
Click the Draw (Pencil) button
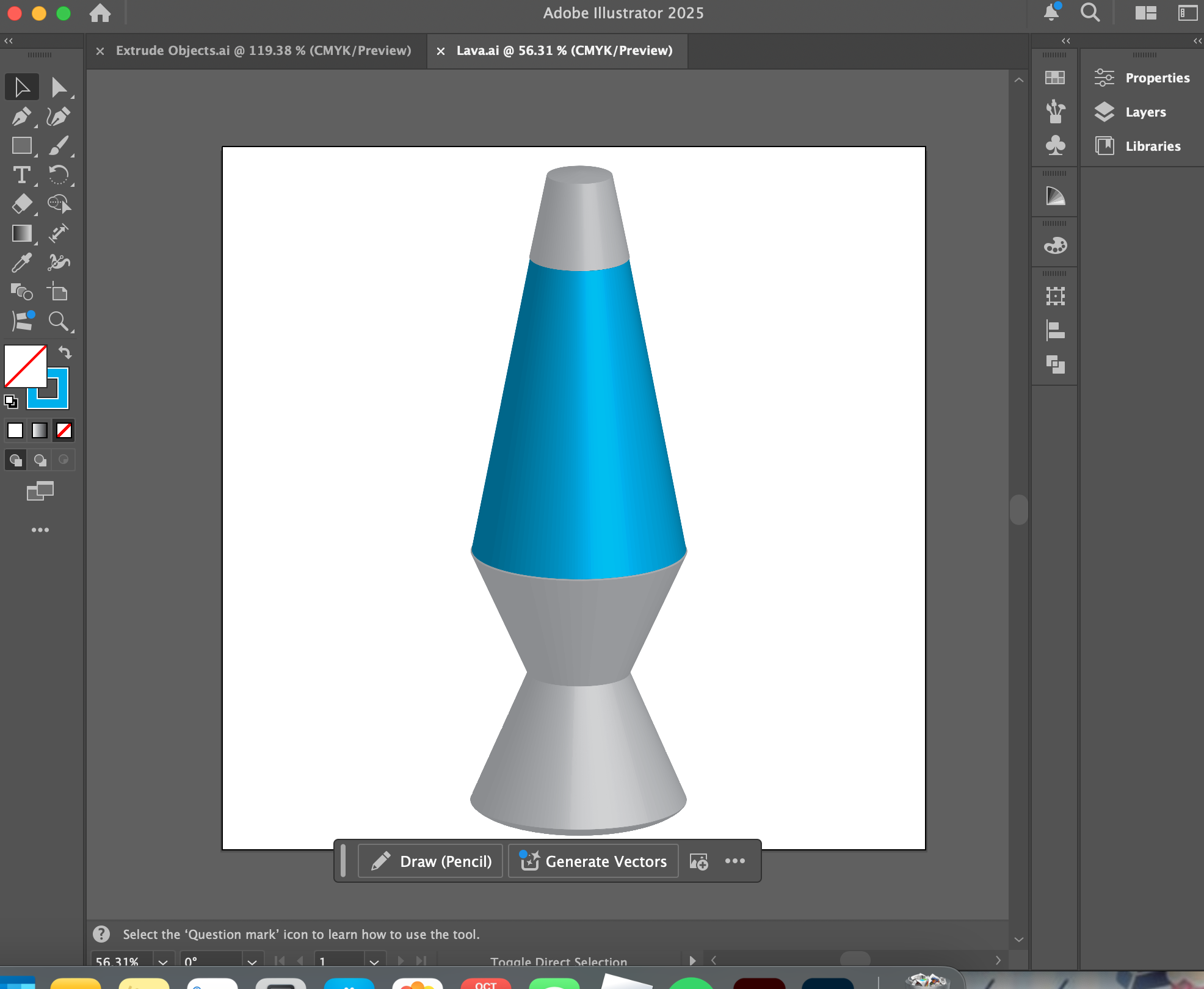430,861
